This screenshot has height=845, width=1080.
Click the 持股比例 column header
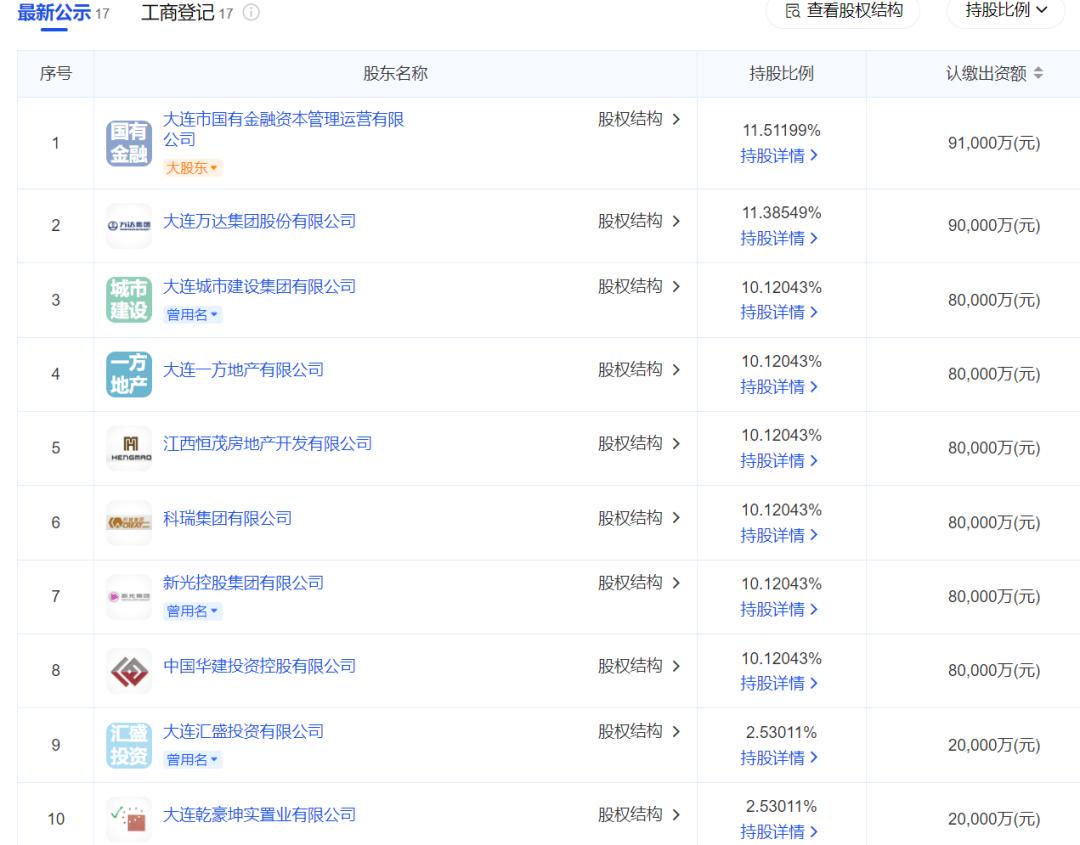(781, 73)
